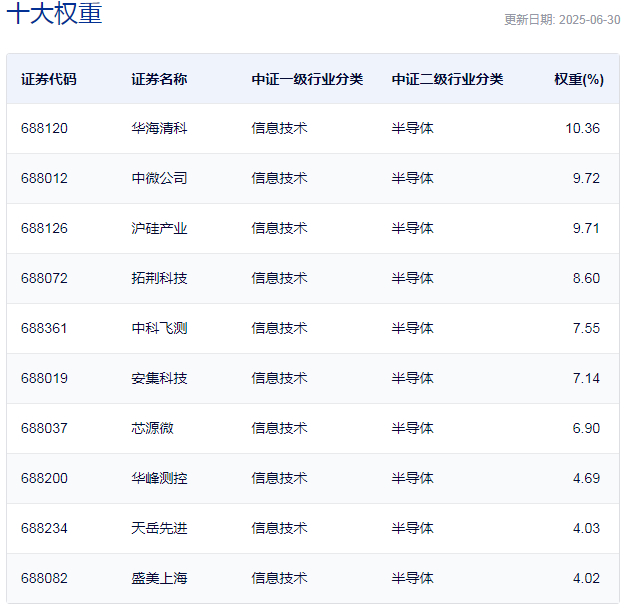Click the 中证一级行业分类 column header
Image resolution: width=625 pixels, height=608 pixels.
pos(307,79)
